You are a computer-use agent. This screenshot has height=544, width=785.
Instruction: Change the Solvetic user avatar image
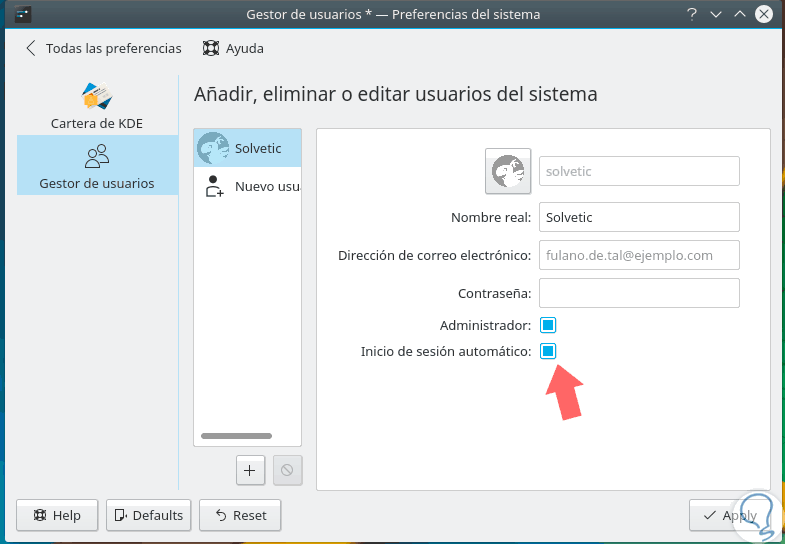[508, 171]
